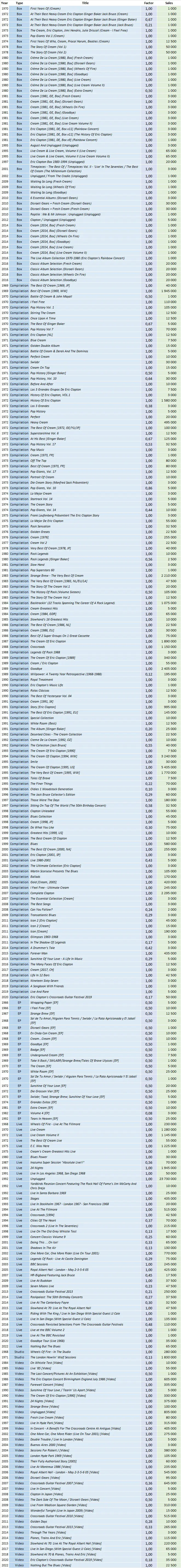Select 'Stirring The Cream' compilation title
Screen dimensions: 181x1568
(43, 313)
